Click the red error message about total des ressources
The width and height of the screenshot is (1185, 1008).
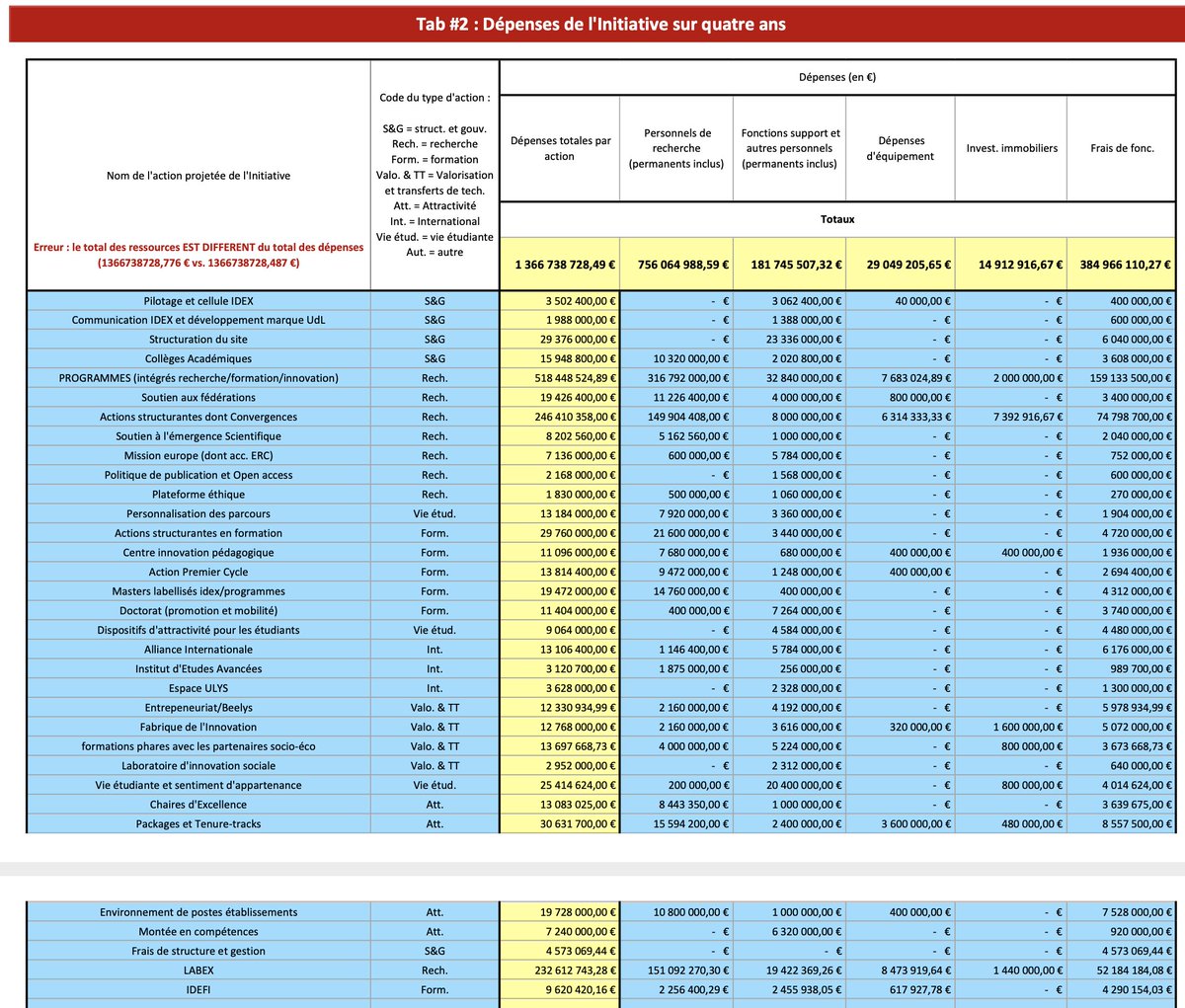tap(198, 255)
